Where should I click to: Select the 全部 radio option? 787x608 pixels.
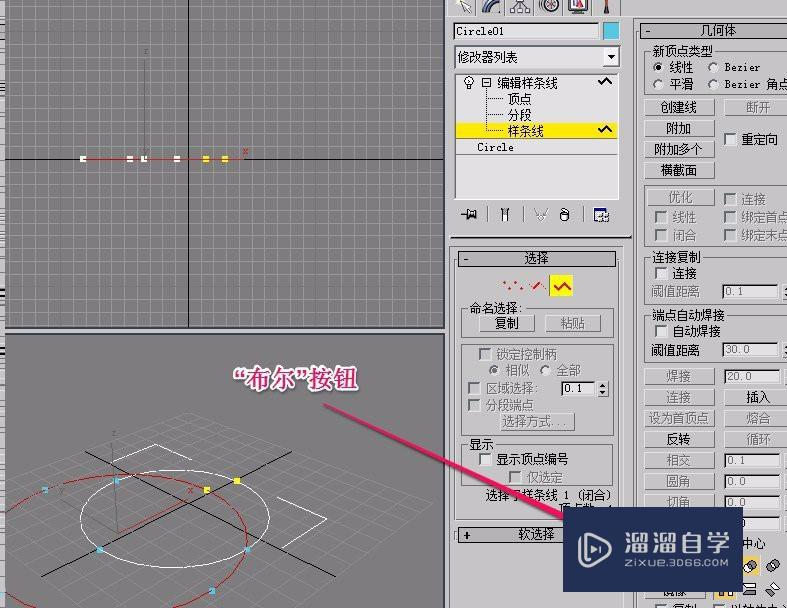tap(545, 371)
